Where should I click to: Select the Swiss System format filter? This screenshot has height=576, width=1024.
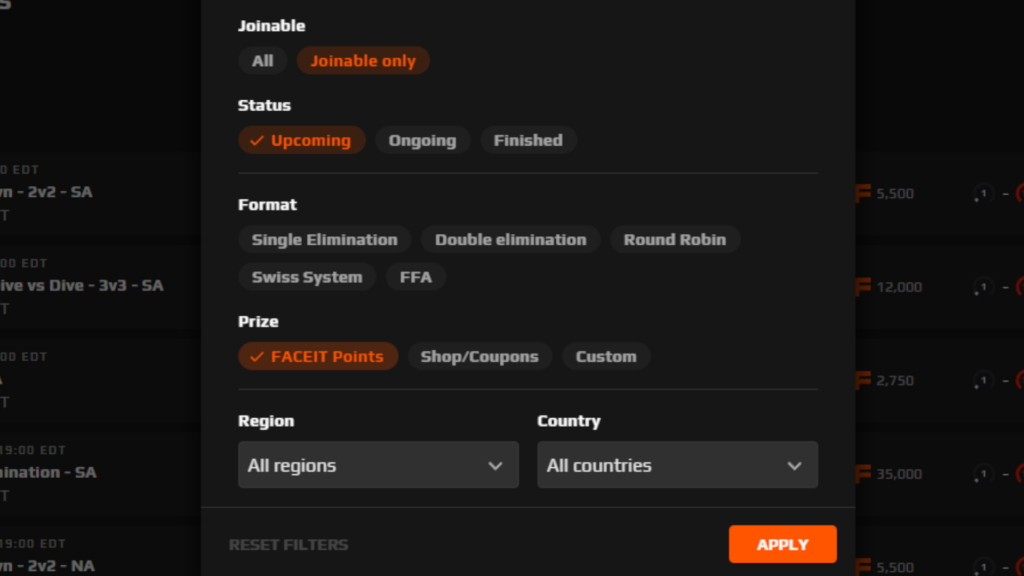[x=306, y=277]
